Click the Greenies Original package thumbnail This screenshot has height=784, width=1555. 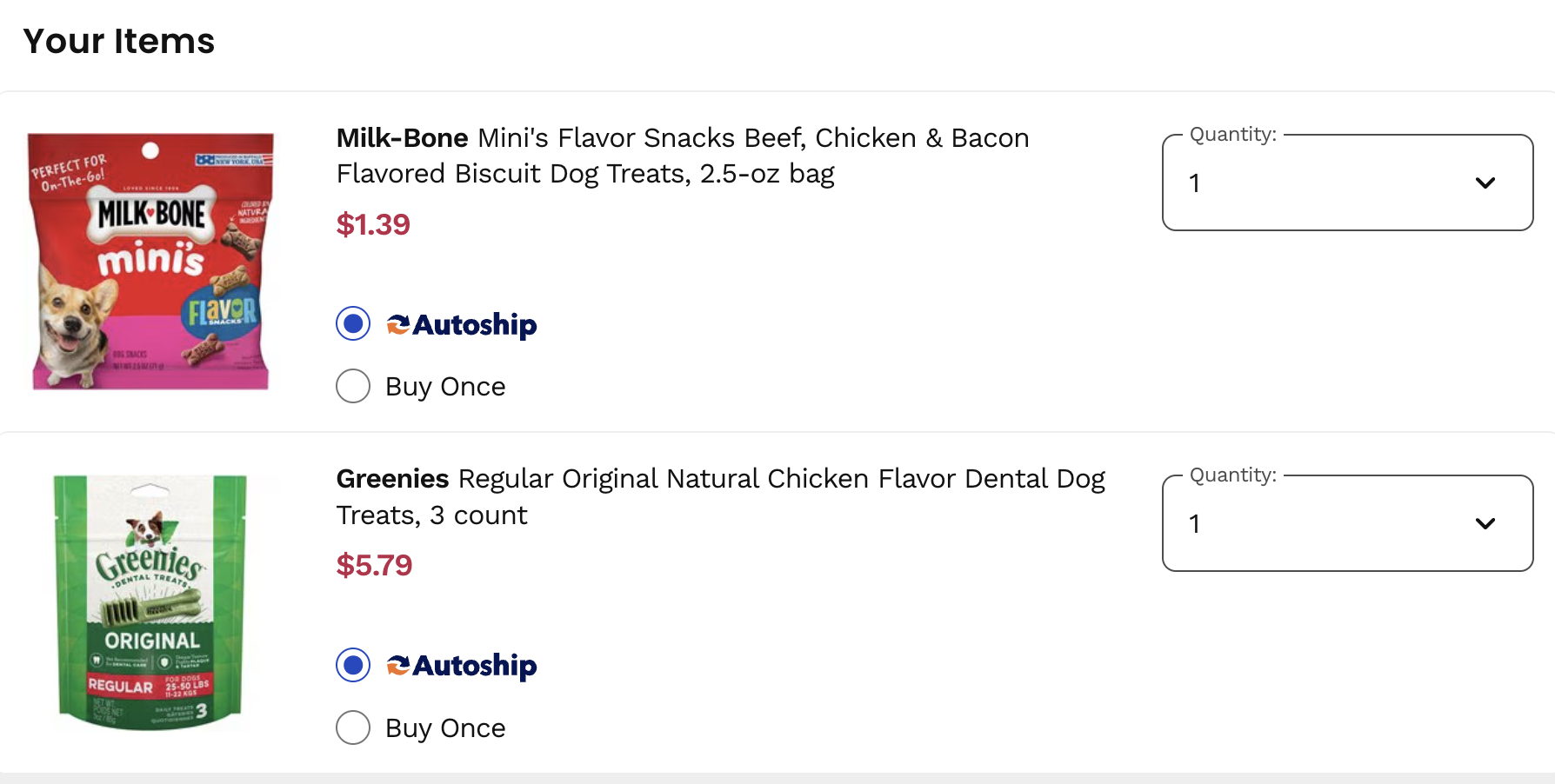click(150, 601)
